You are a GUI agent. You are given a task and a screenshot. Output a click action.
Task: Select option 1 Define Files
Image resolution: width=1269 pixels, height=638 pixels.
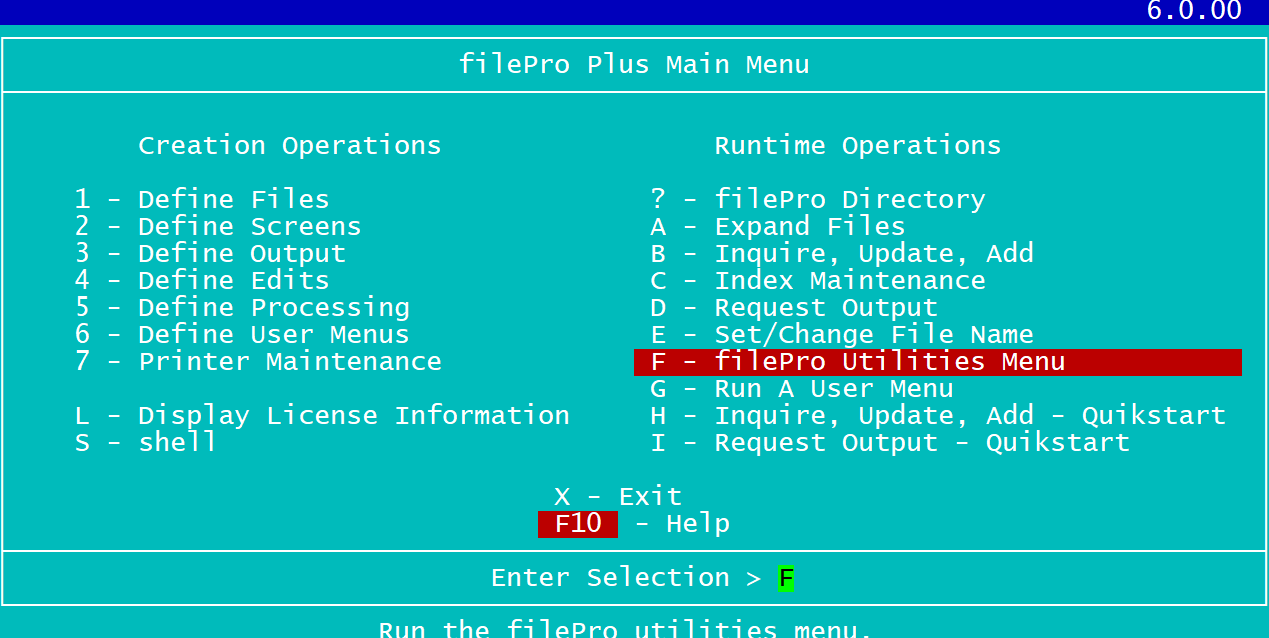[x=202, y=199]
